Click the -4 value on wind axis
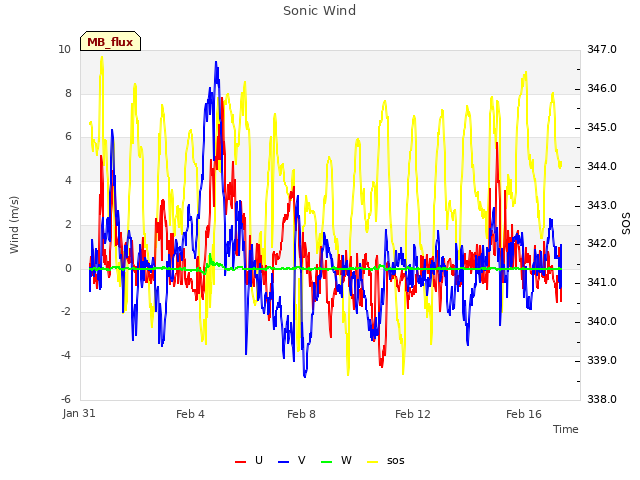The height and width of the screenshot is (480, 640). coord(66,356)
